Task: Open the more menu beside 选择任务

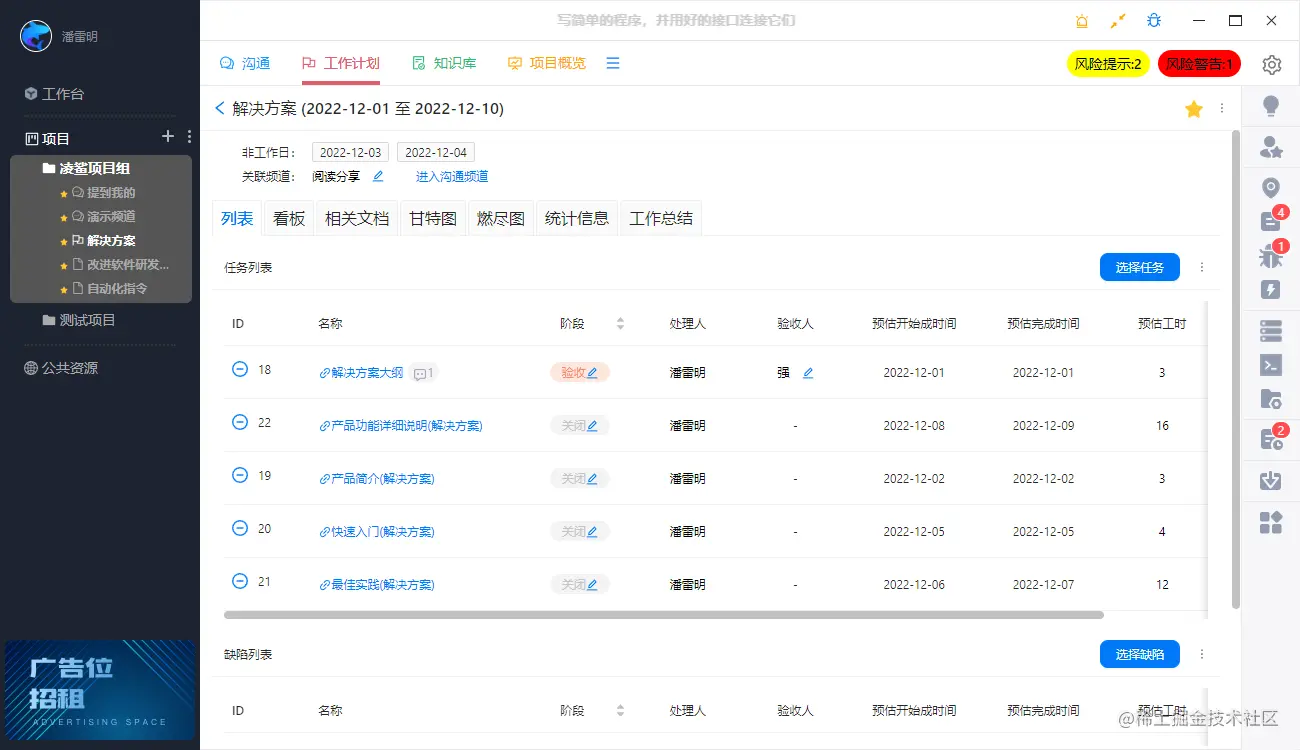Action: (1202, 267)
